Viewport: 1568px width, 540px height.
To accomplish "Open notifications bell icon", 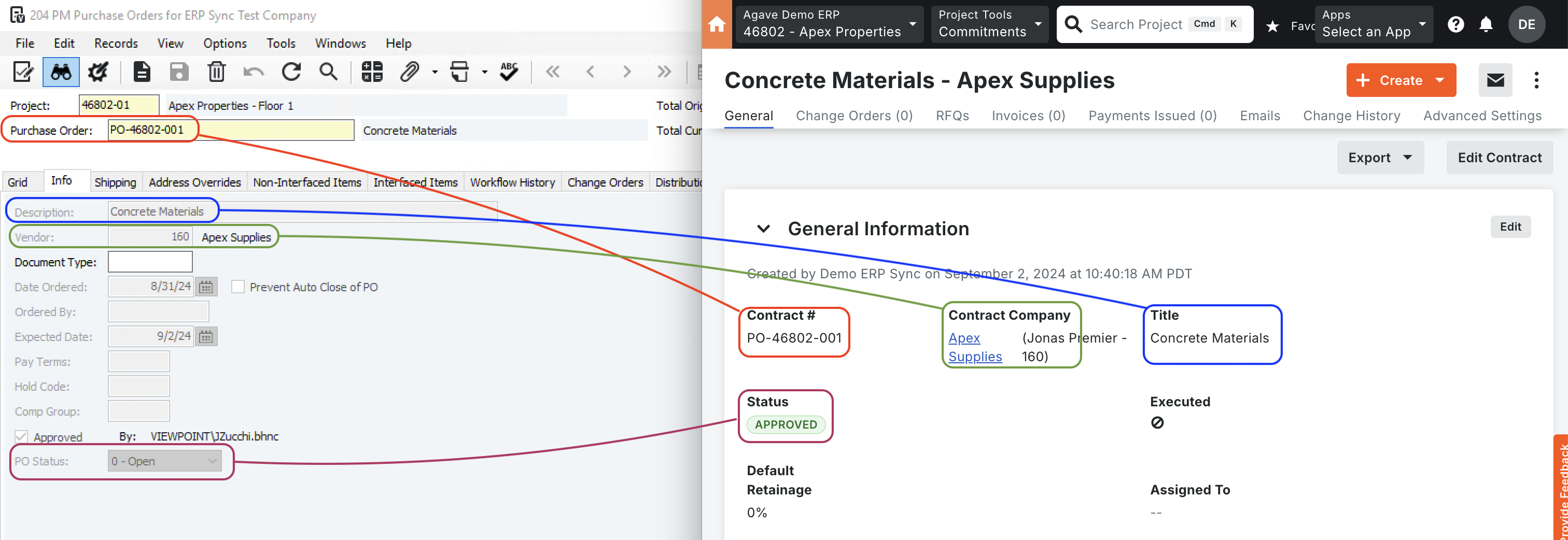I will tap(1486, 24).
